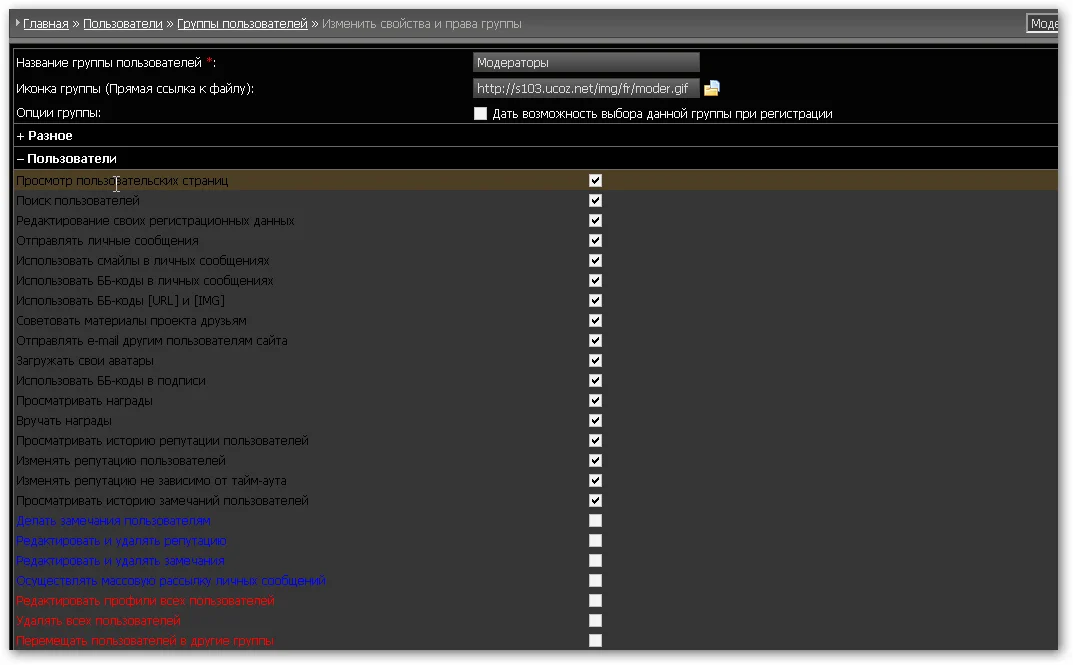The width and height of the screenshot is (1073, 665).
Task: Uncheck Использовать смайлы в личных сообщениях
Action: point(595,261)
